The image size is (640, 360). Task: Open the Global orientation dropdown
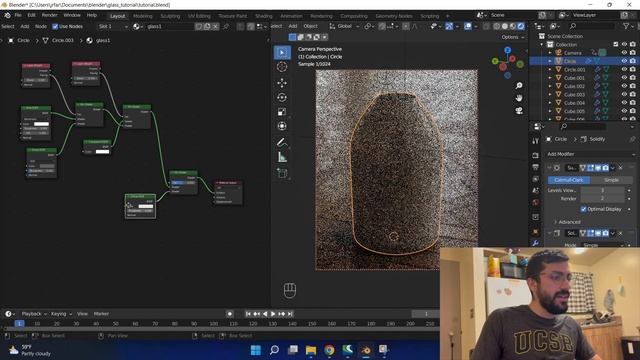344,26
